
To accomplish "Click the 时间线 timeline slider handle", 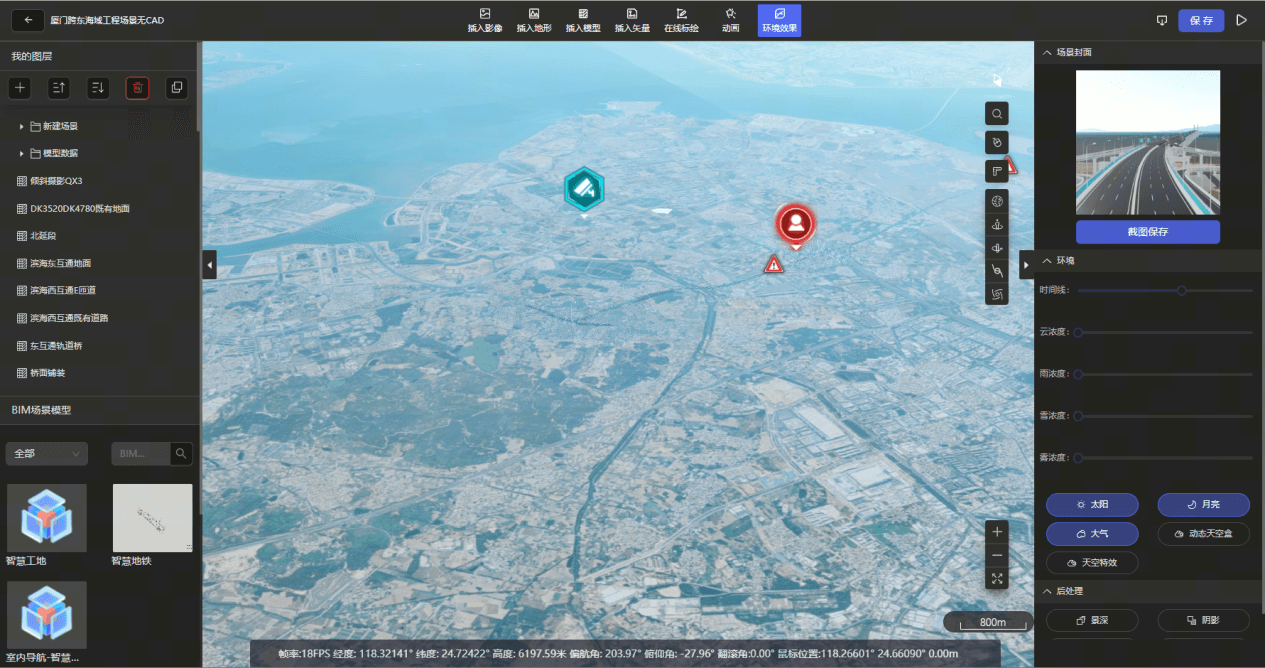I will [x=1181, y=290].
